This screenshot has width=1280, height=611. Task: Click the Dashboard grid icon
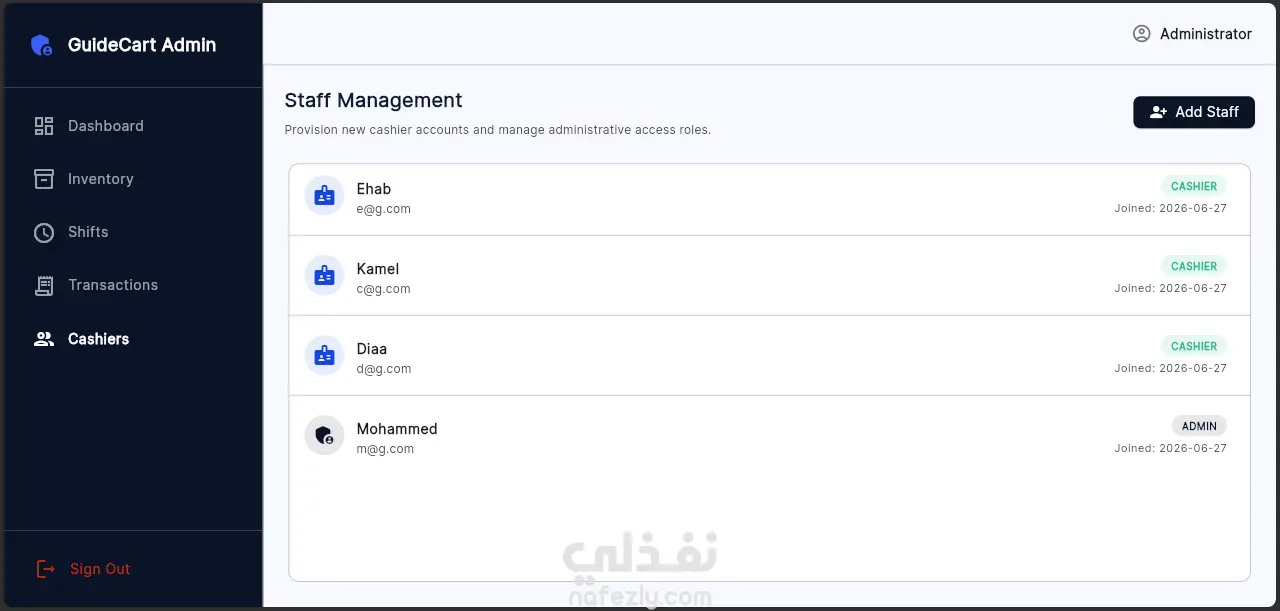coord(44,126)
